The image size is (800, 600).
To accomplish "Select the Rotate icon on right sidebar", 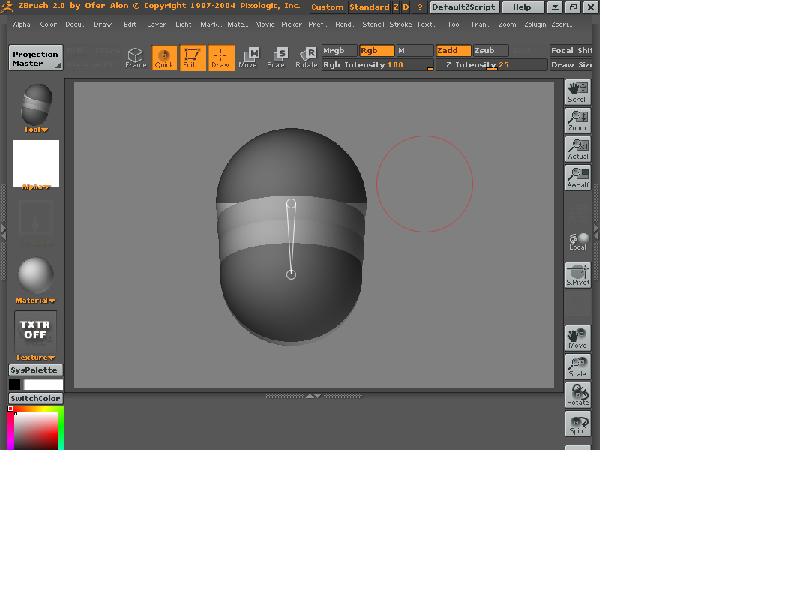I will [577, 398].
